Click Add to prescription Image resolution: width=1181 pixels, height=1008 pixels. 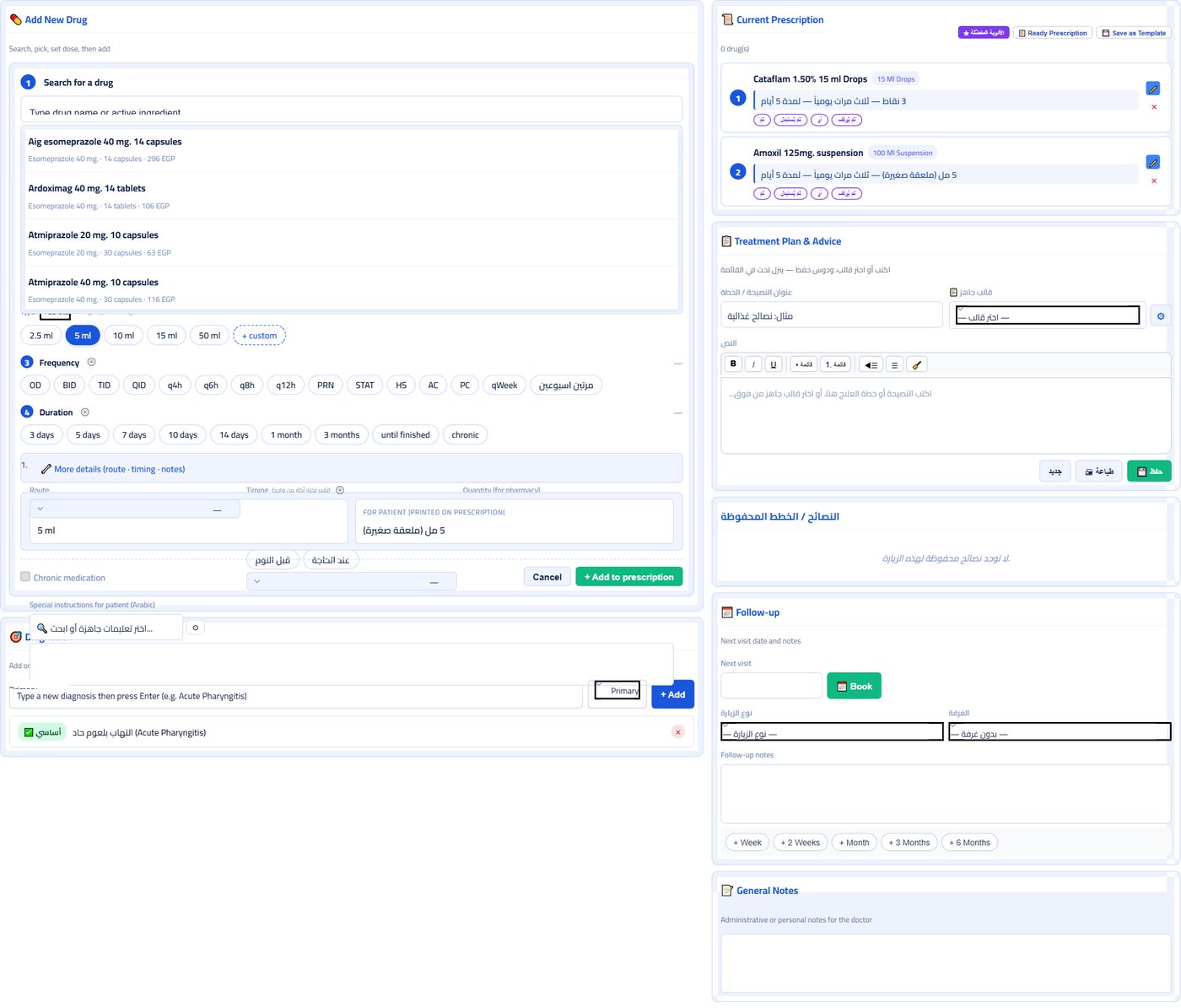coord(629,577)
